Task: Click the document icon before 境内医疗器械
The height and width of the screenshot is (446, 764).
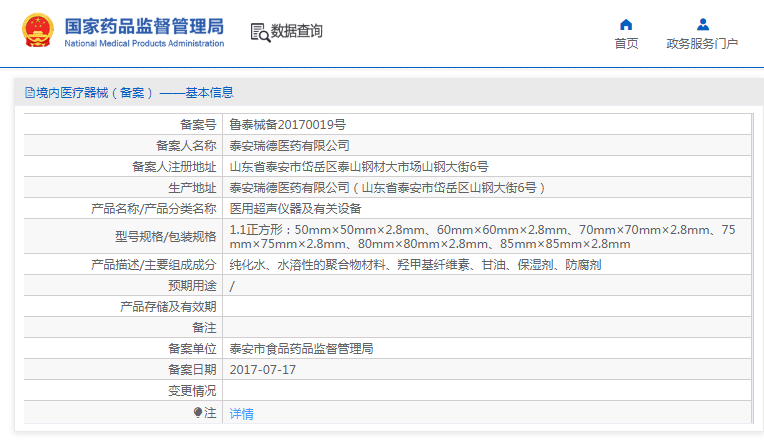Action: point(30,93)
